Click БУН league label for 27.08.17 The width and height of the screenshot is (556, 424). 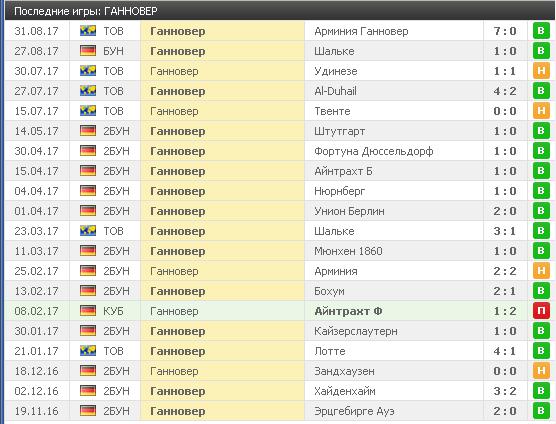point(113,51)
